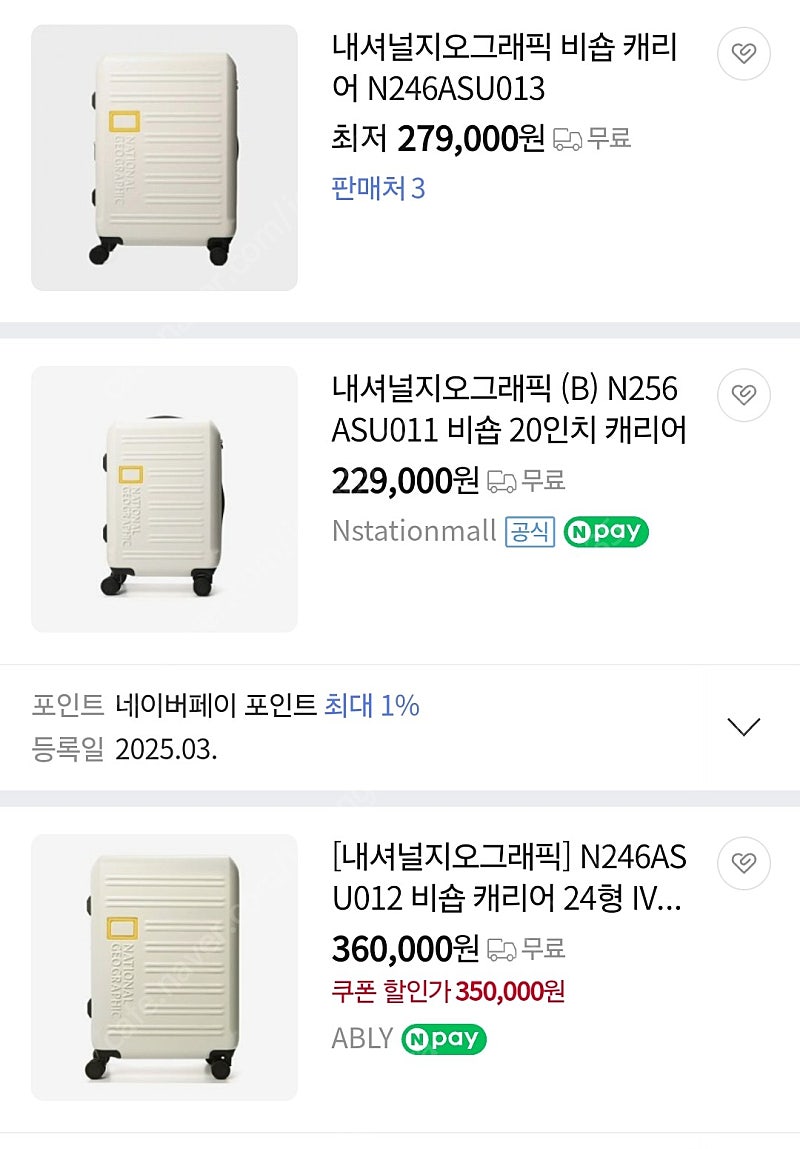The width and height of the screenshot is (800, 1149).
Task: Open 판매처 3 seller list link
Action: pyautogui.click(x=378, y=188)
